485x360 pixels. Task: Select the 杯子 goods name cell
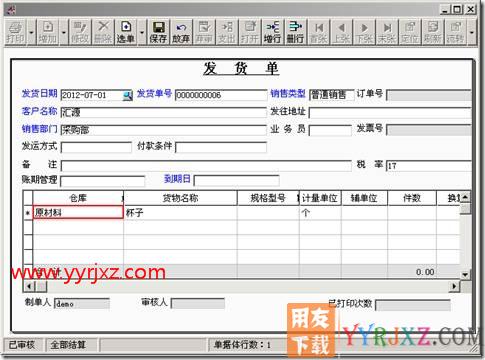point(180,213)
